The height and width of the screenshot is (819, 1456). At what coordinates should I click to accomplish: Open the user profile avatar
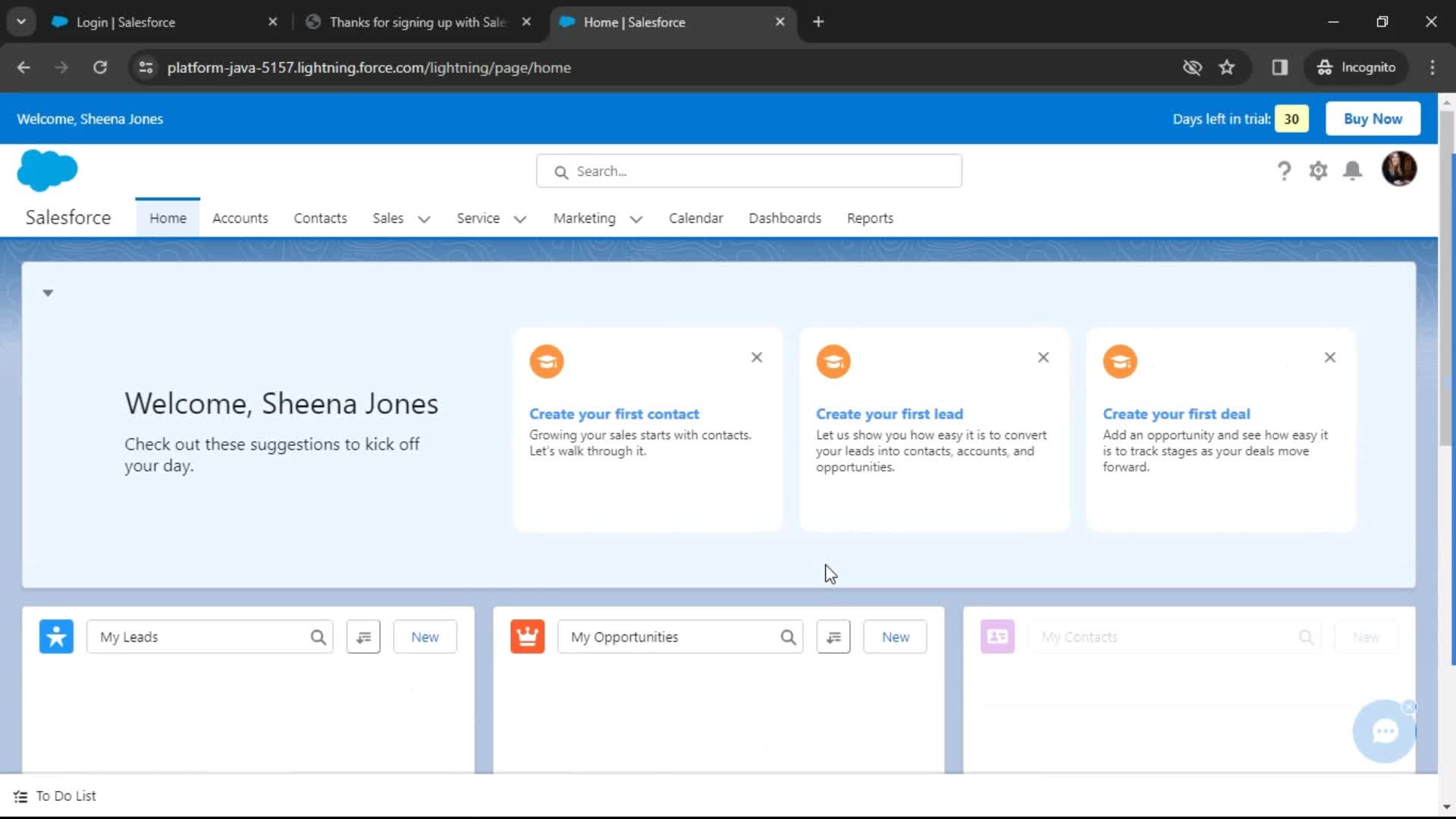pos(1398,168)
